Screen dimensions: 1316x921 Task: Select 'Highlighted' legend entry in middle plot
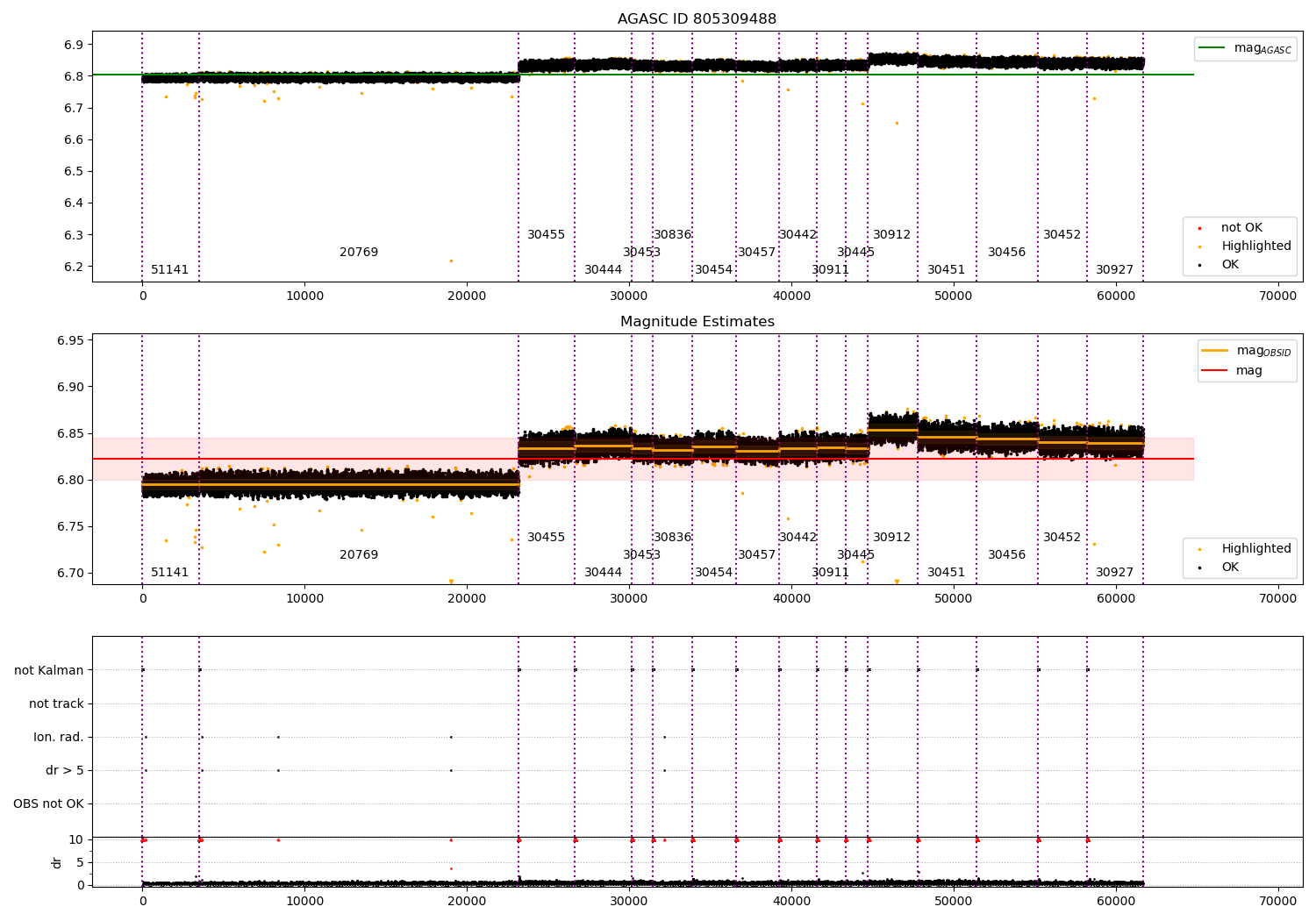click(x=1245, y=549)
